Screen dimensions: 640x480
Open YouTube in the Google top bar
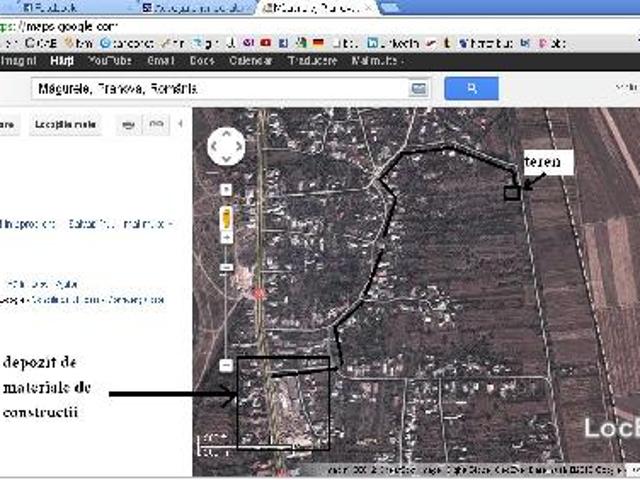click(x=109, y=61)
